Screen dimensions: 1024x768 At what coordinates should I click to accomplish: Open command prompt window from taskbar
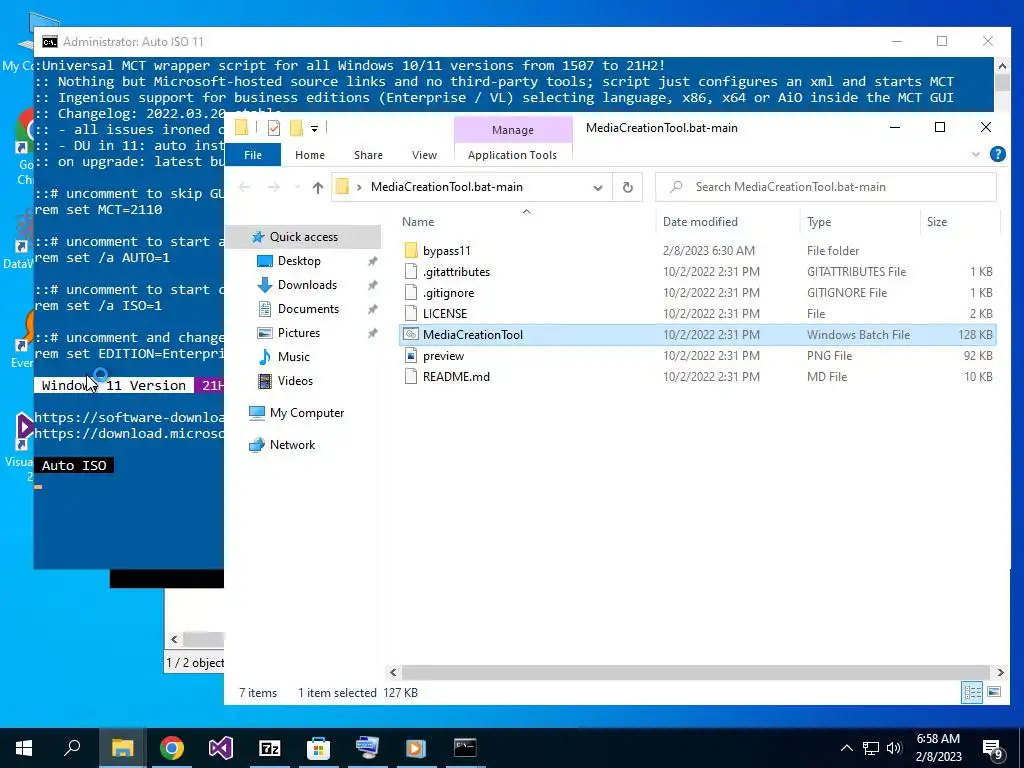click(465, 748)
